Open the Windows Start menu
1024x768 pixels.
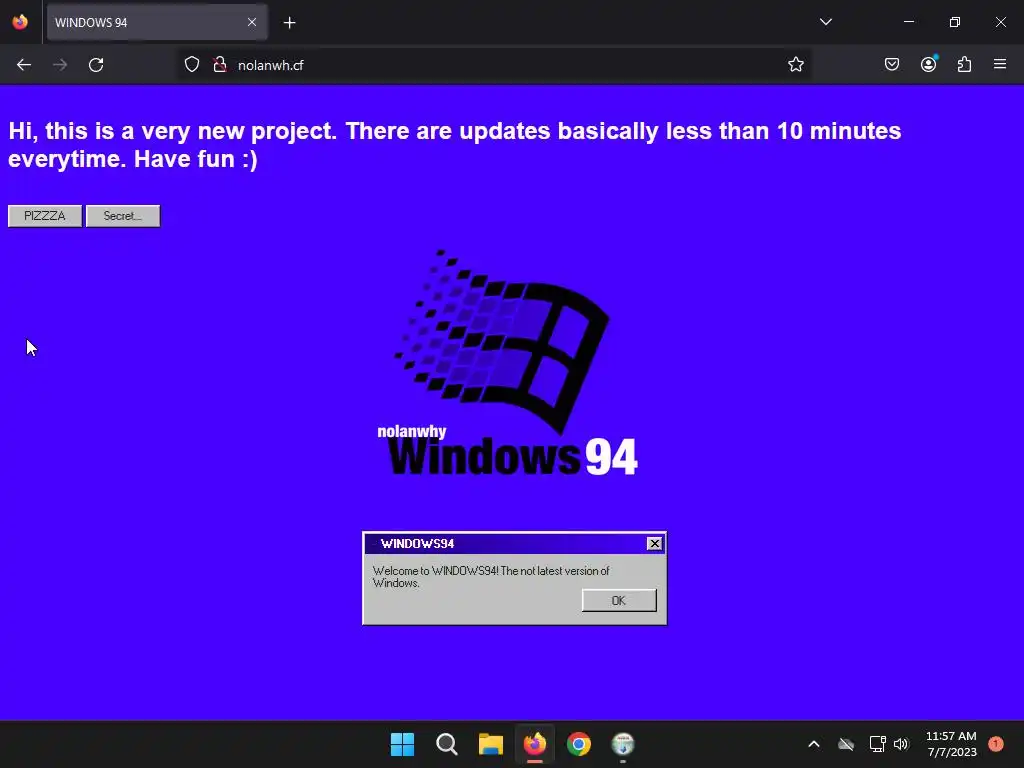pos(402,744)
